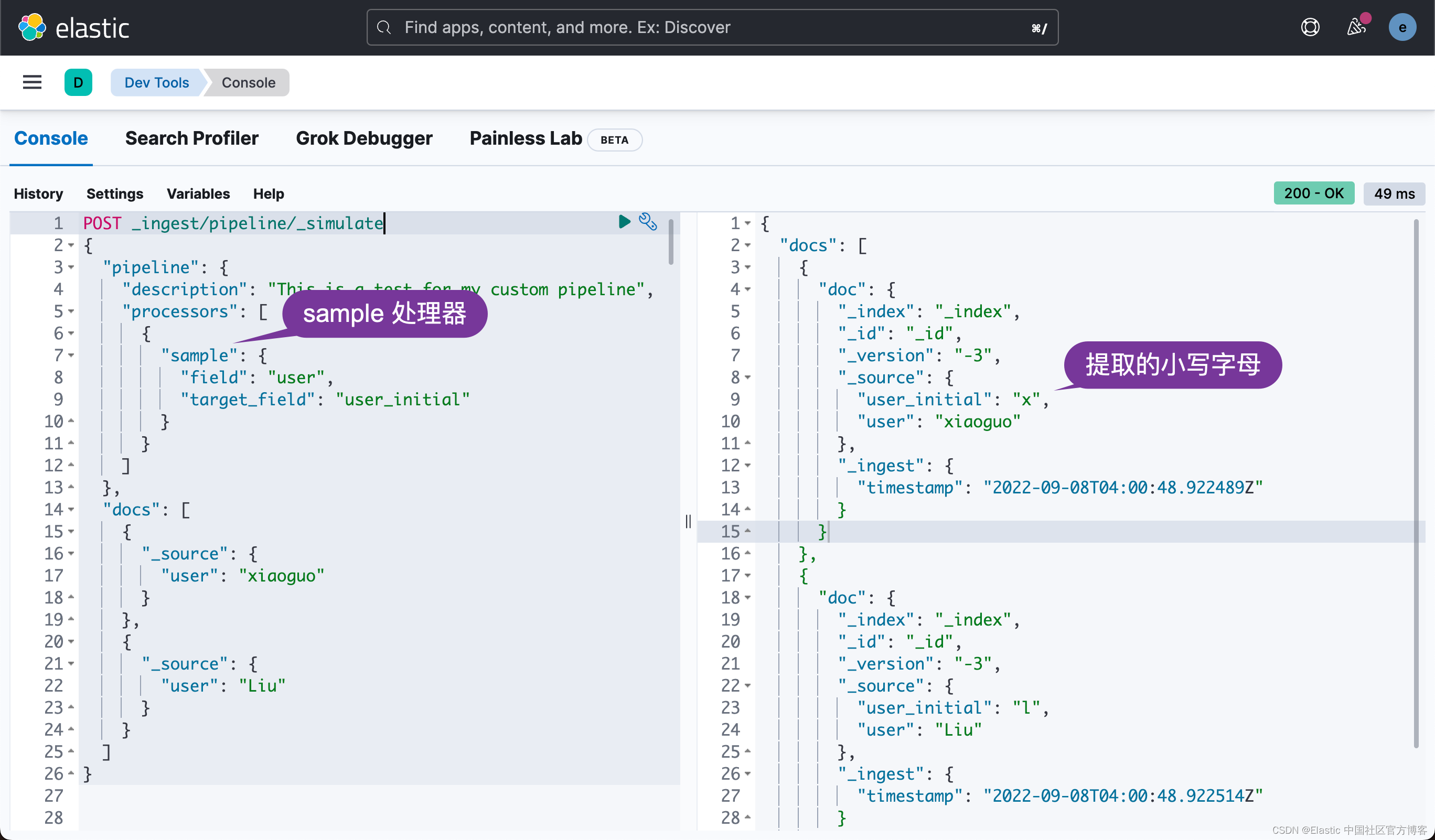
Task: Open the notifications bell icon
Action: [x=1357, y=27]
